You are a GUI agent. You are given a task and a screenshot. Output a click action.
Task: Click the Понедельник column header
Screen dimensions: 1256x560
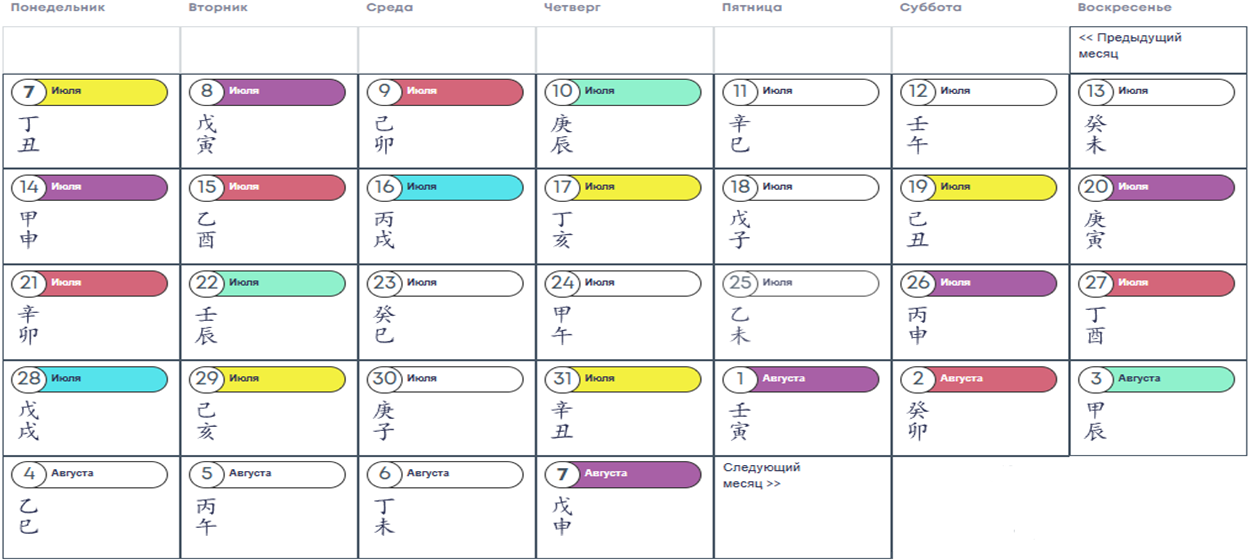[57, 7]
